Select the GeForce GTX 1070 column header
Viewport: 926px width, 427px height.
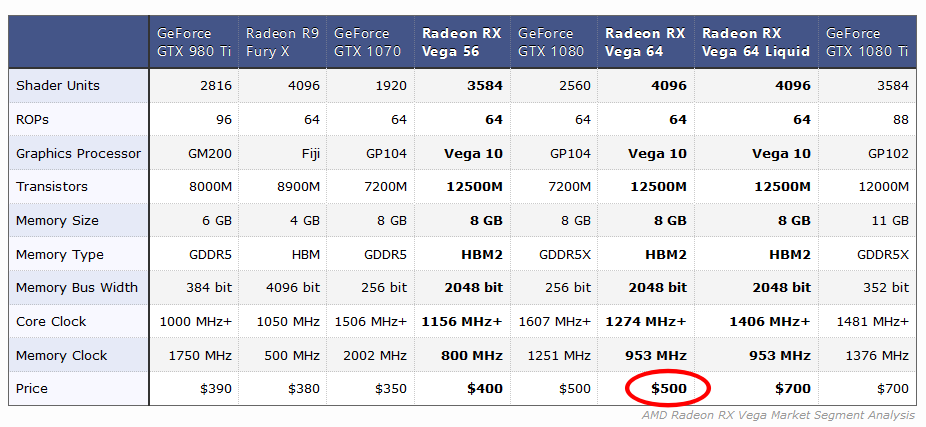click(367, 43)
